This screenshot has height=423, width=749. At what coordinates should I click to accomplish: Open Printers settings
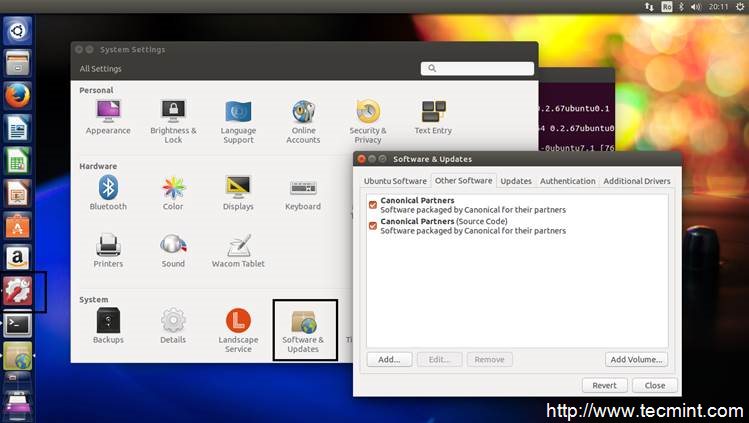tap(108, 250)
